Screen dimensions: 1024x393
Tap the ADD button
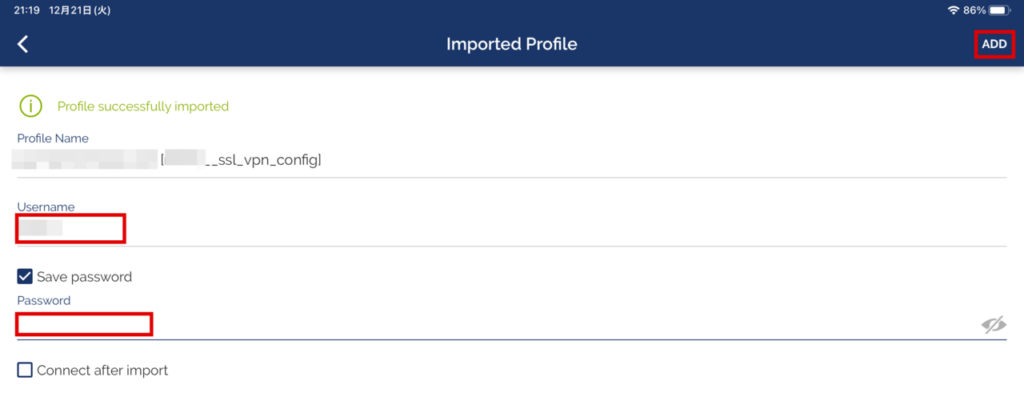coord(995,44)
